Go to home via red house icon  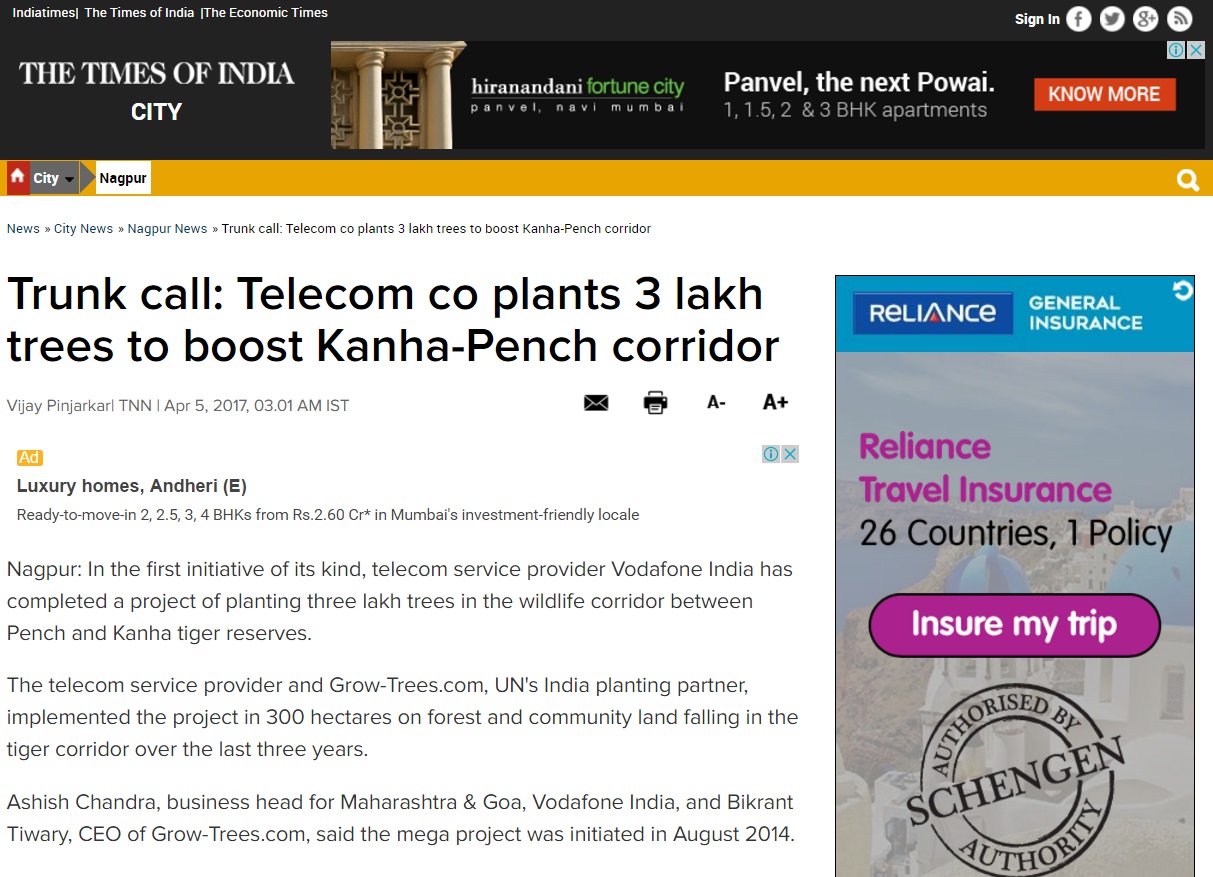[x=17, y=177]
